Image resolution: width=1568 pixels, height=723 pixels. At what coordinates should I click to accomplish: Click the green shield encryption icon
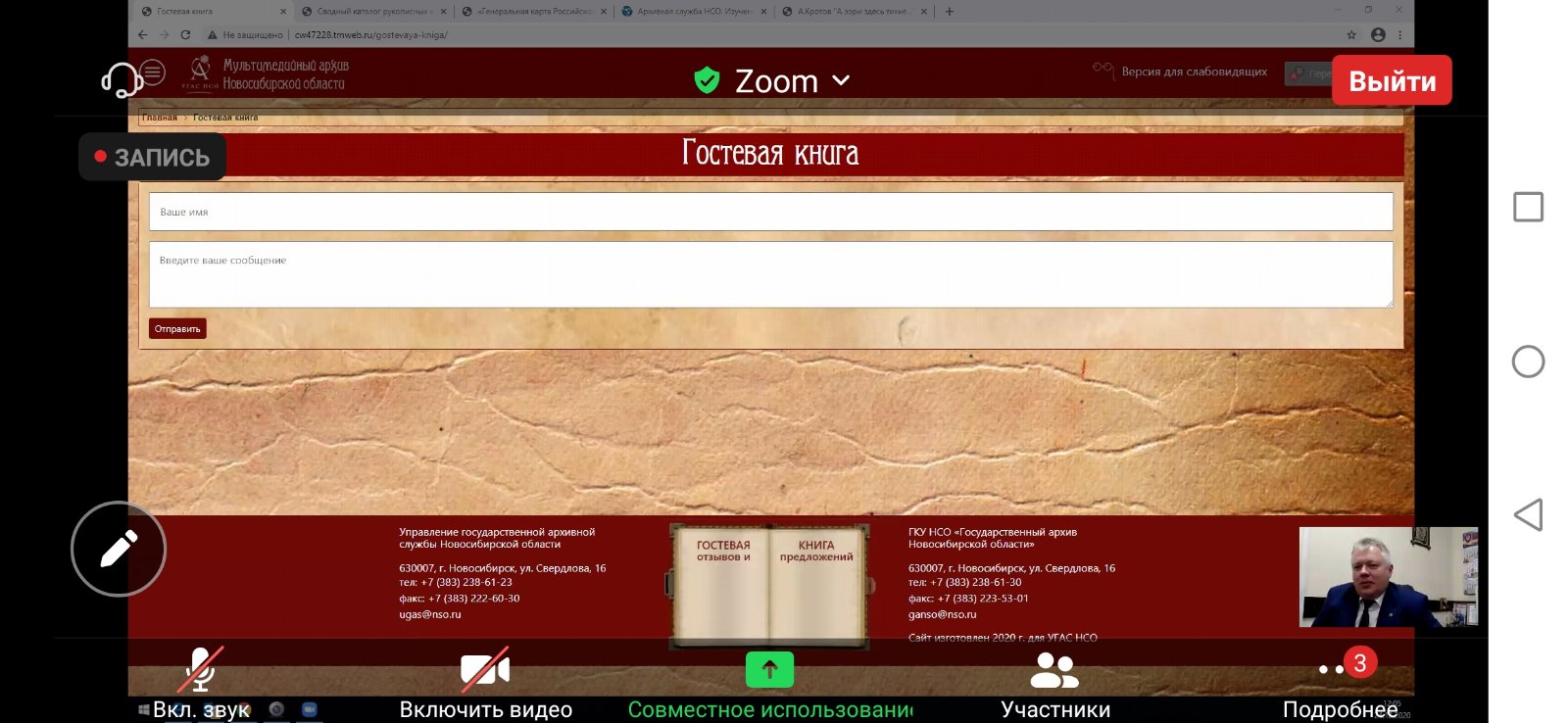(x=707, y=80)
